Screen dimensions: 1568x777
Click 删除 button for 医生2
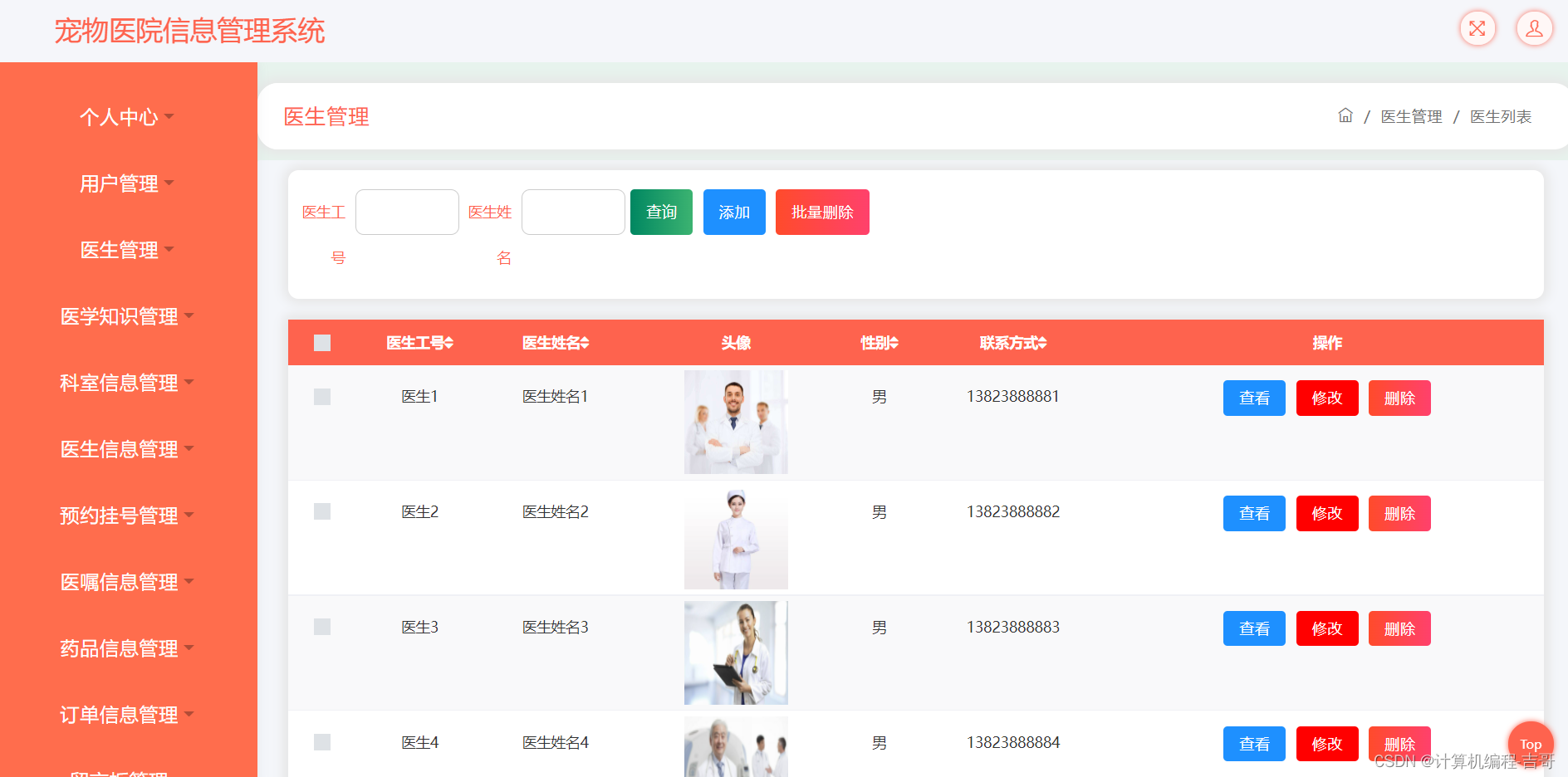(x=1399, y=513)
